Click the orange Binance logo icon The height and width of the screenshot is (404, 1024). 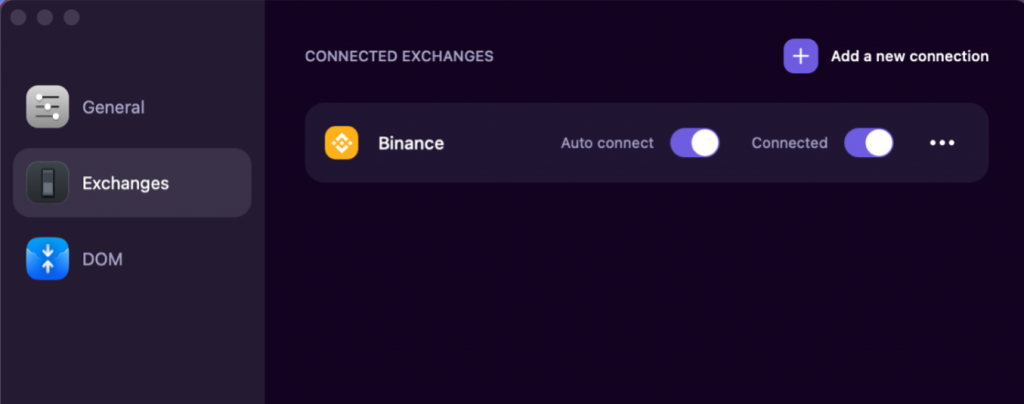pyautogui.click(x=342, y=143)
